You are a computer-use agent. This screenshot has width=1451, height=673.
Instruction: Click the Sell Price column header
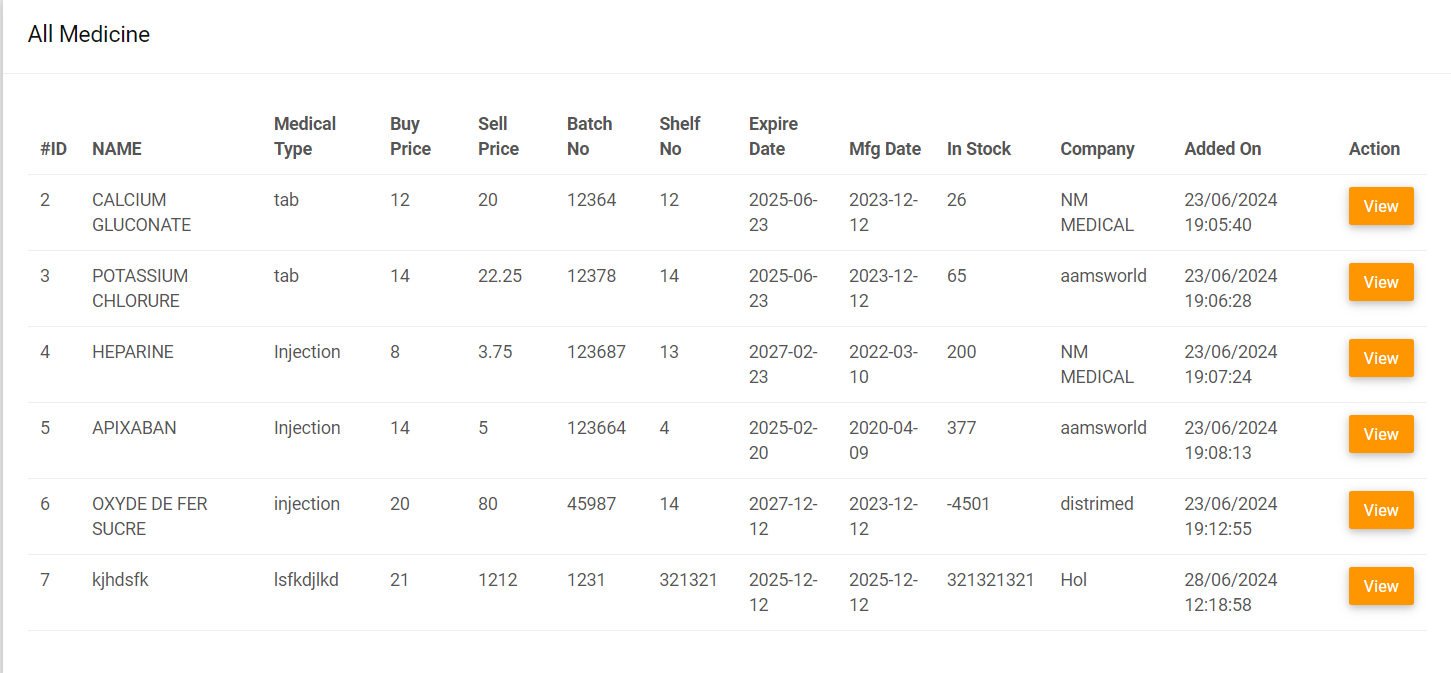point(498,136)
